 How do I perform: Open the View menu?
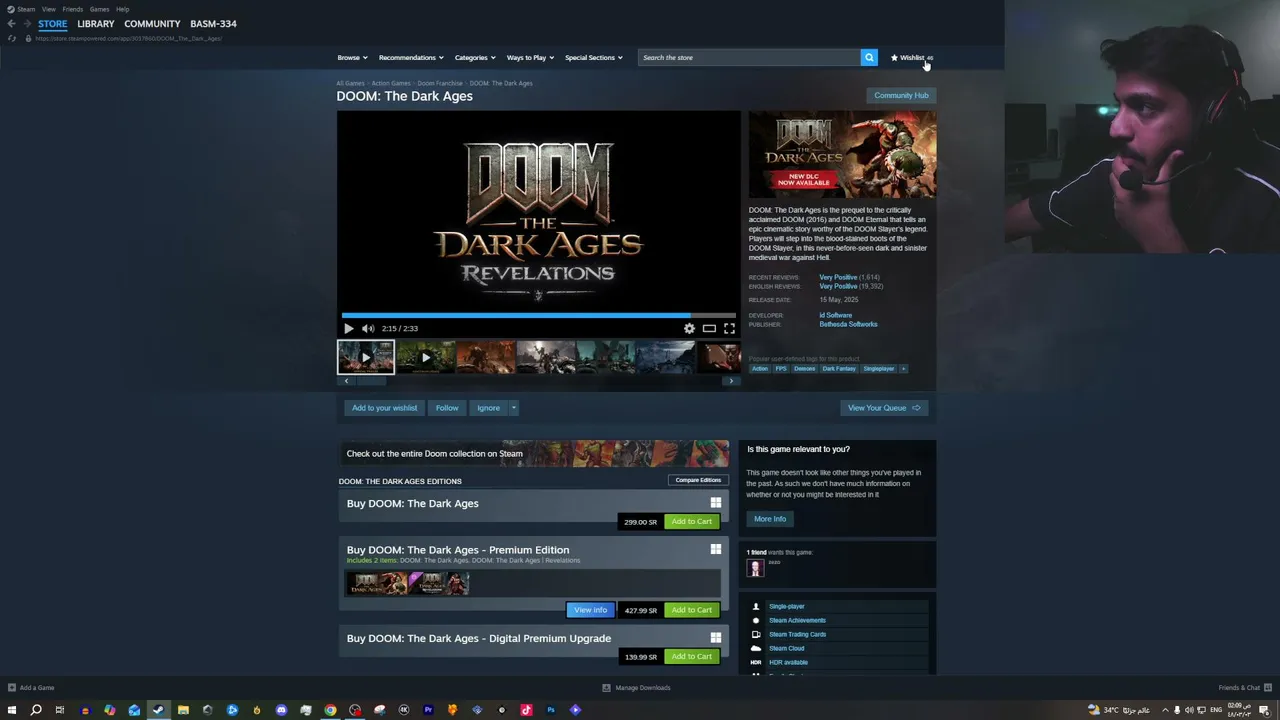(x=48, y=9)
